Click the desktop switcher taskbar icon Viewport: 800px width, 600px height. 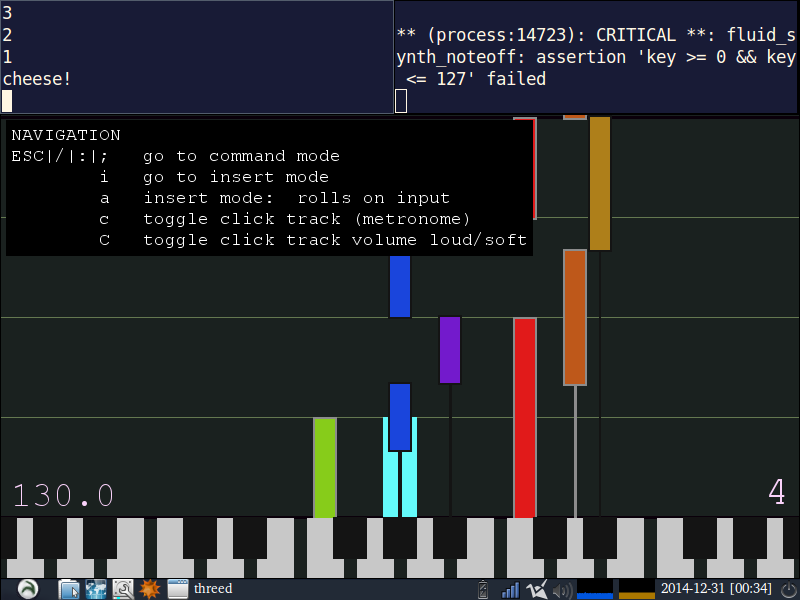click(96, 589)
